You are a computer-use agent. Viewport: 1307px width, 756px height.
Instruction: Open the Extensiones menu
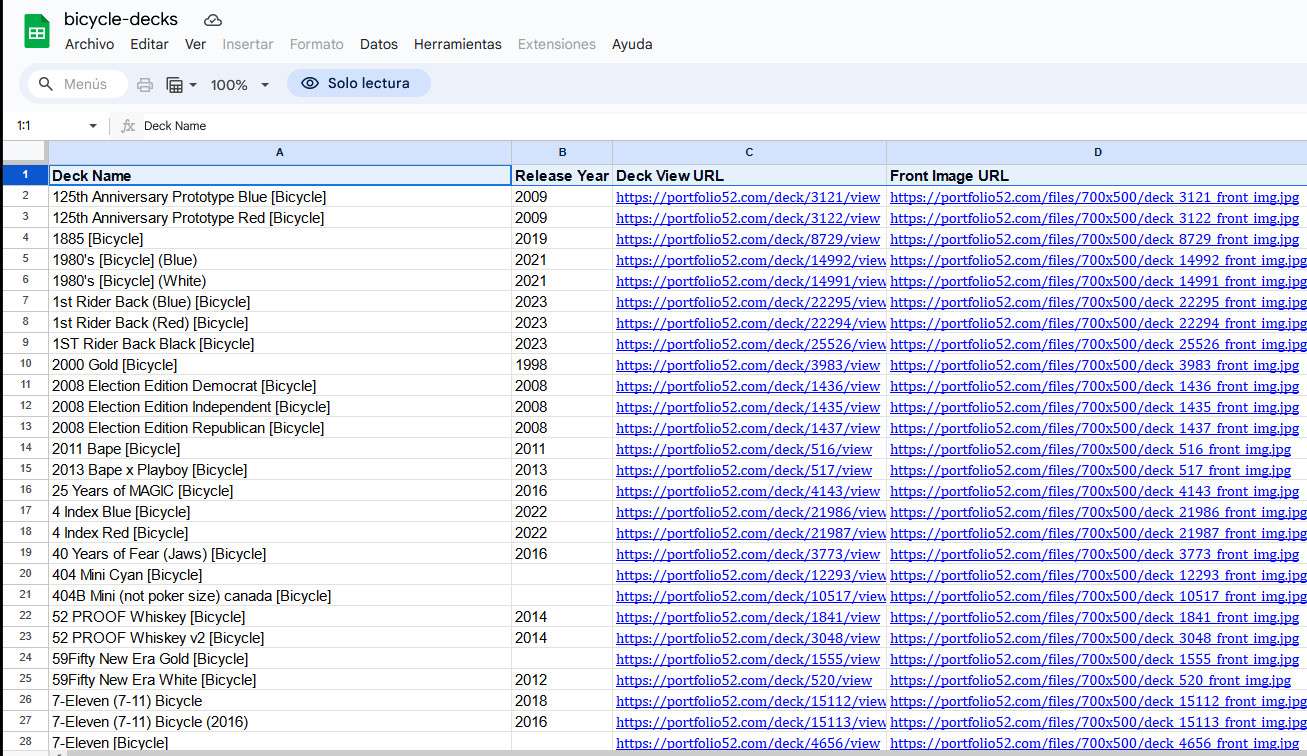[557, 44]
